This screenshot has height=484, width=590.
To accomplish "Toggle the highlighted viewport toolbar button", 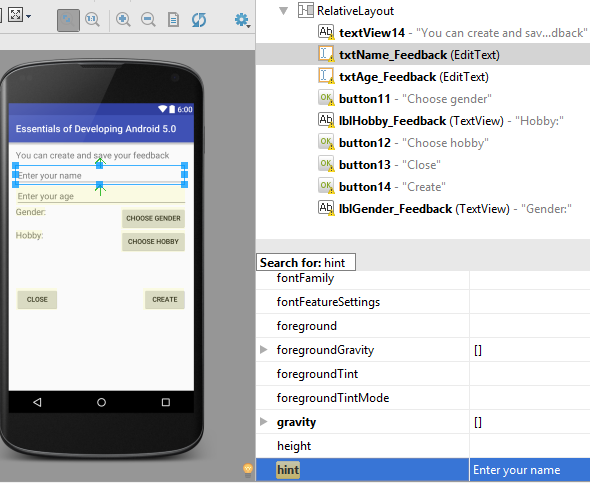I will (68, 20).
